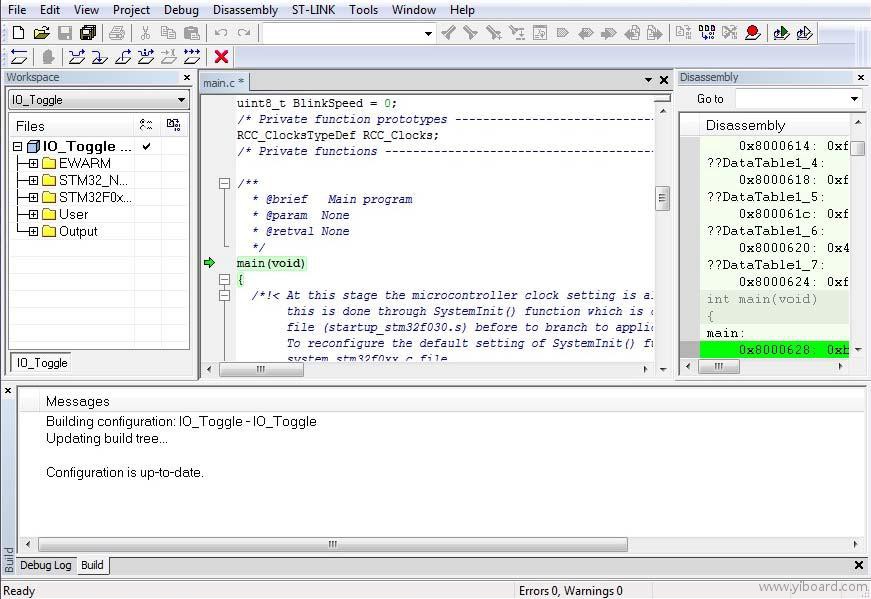Click the Run to Cursor icon
This screenshot has height=599, width=871.
(169, 57)
